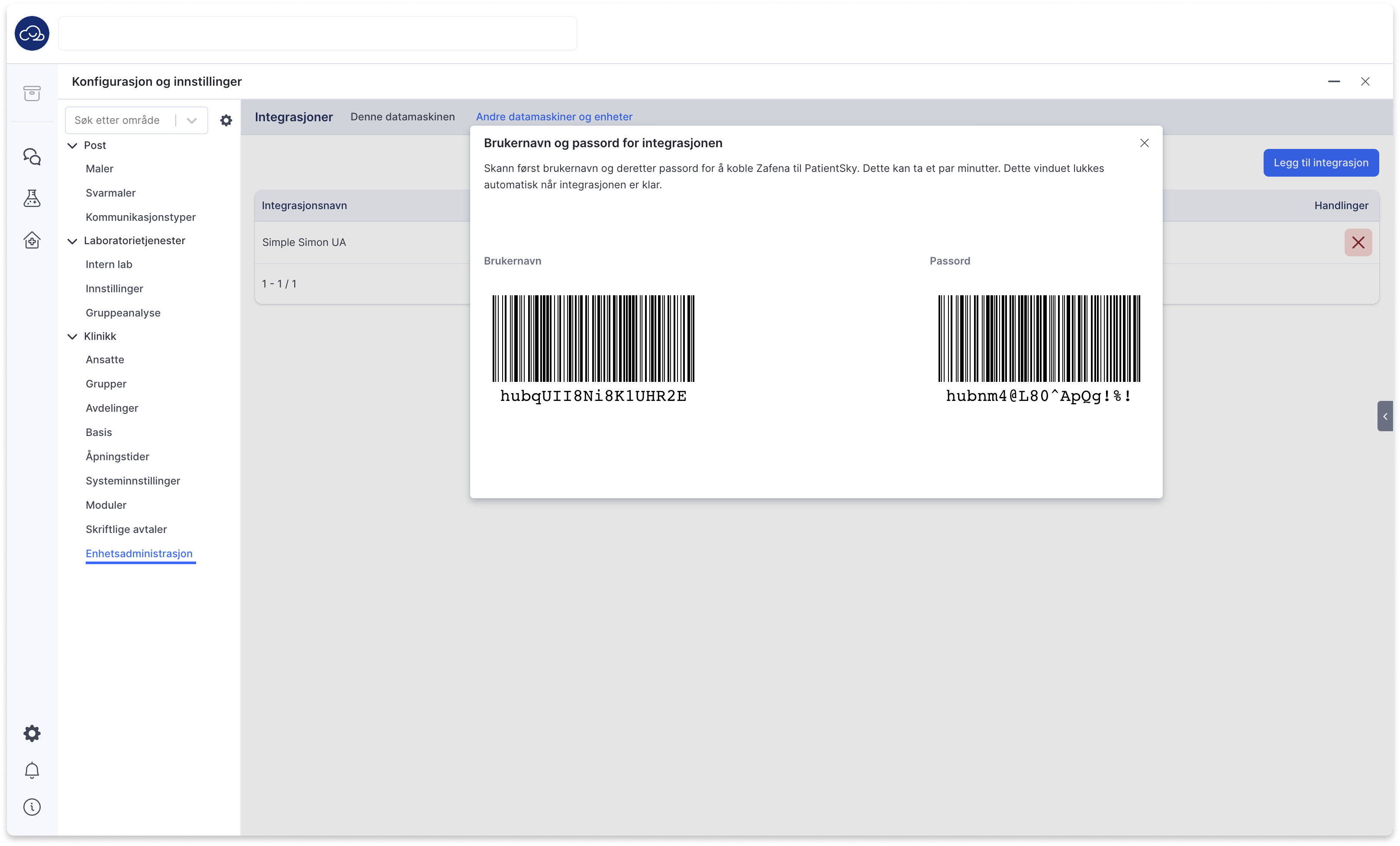Open Ansatte under Klinikk

[x=105, y=360]
